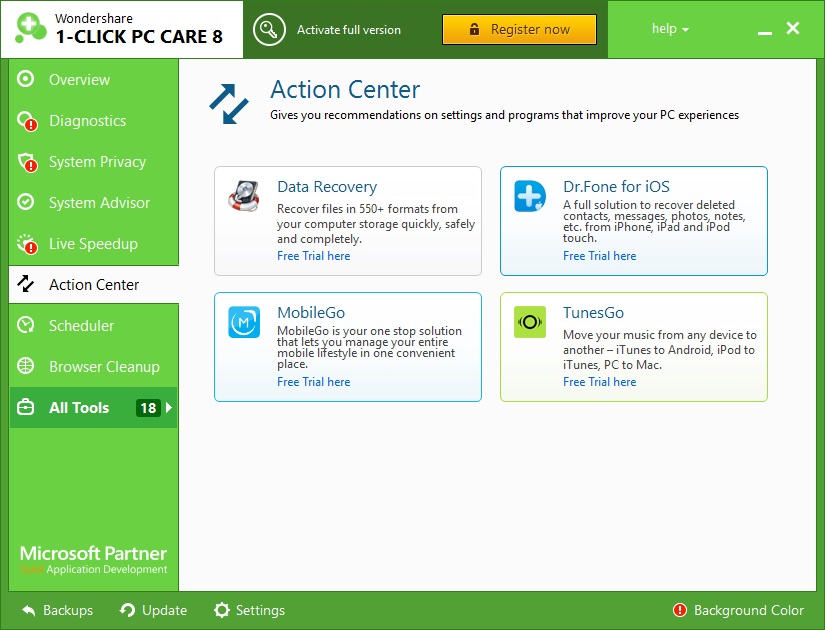Click the Background Color label

tap(749, 610)
